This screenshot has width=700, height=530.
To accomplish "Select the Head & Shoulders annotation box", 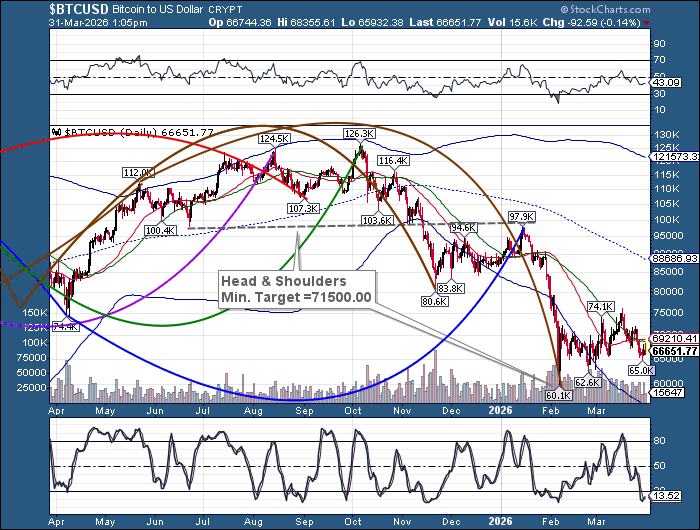I will click(294, 289).
